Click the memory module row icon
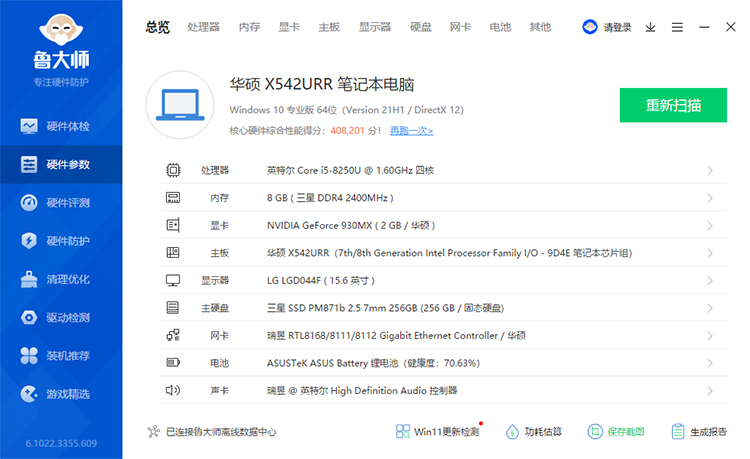Viewport: 750px width, 459px height. 173,198
